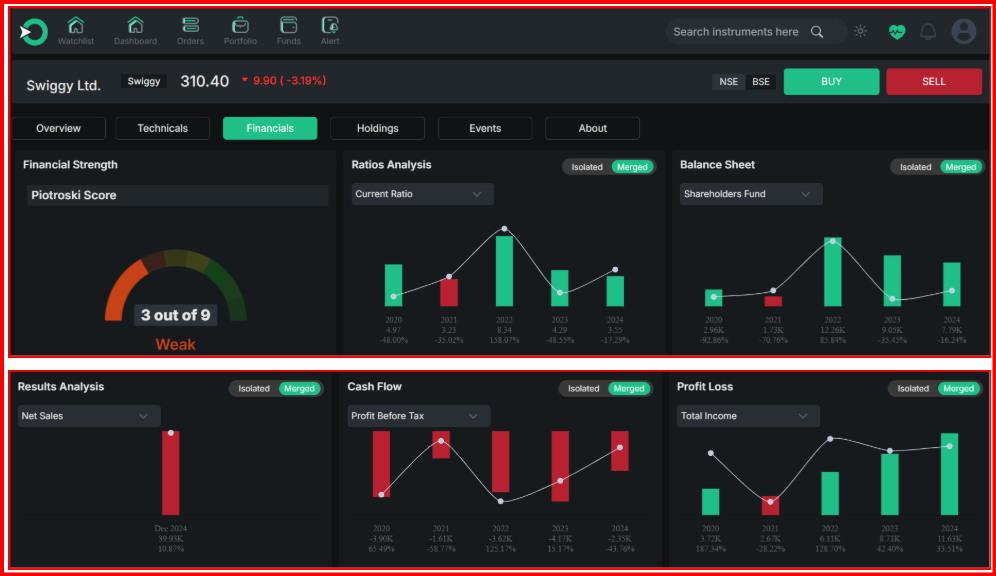This screenshot has width=996, height=576.
Task: Click the Swiggy ticker tag
Action: tap(144, 81)
